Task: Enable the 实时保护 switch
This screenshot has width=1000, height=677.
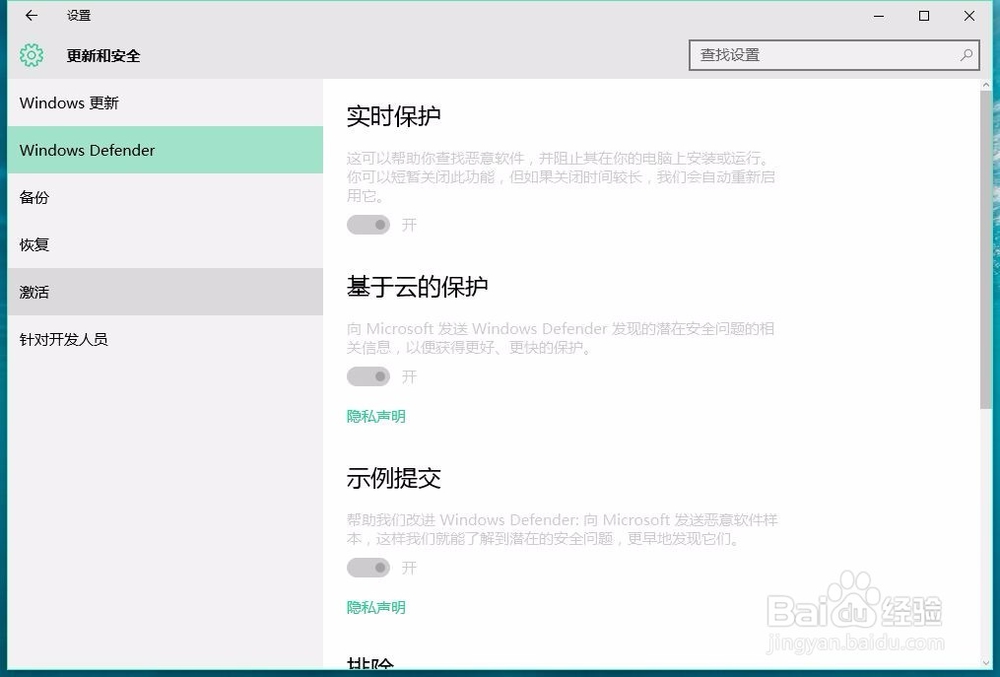Action: tap(369, 225)
